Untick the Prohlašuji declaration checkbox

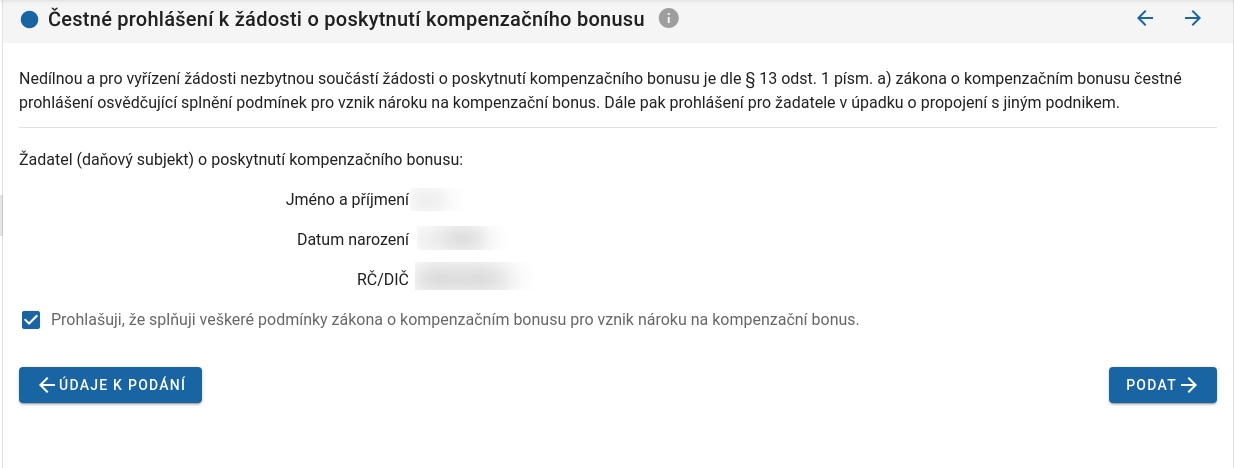30,320
